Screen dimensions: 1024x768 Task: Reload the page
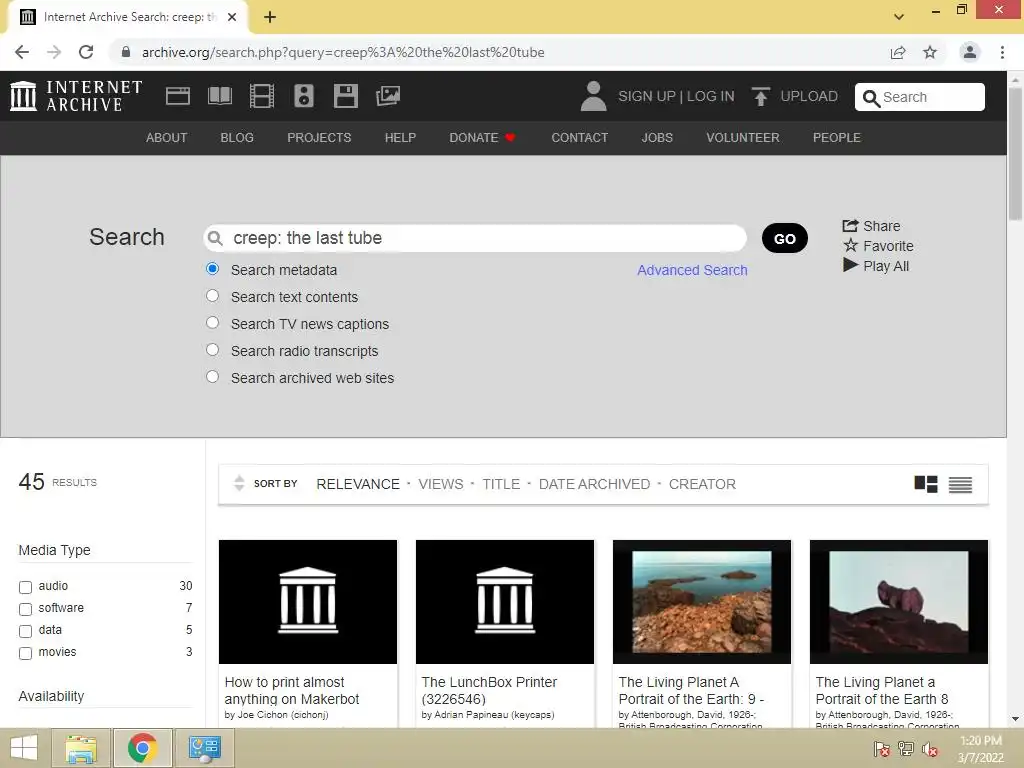86,52
